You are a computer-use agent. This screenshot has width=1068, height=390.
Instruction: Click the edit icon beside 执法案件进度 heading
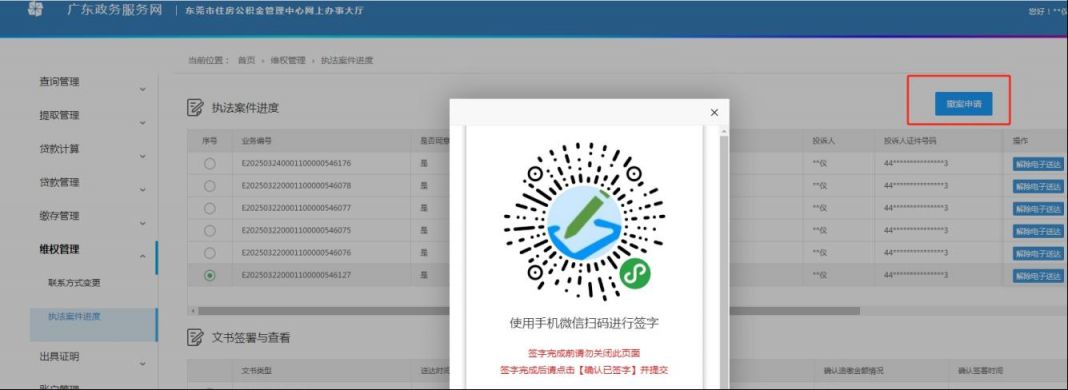195,108
